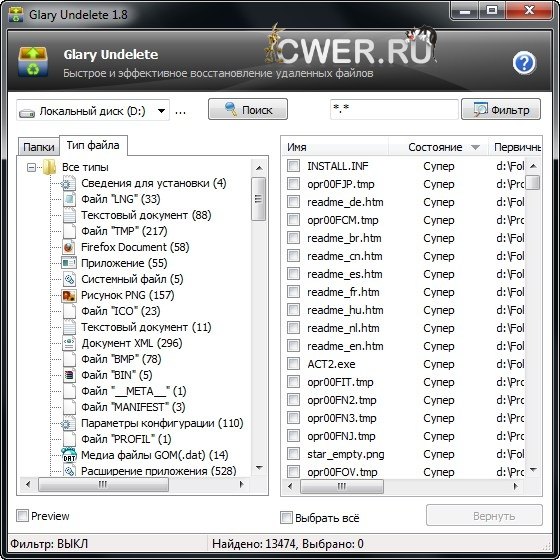This screenshot has height=560, width=560.
Task: Check the box for opr00FOV.tmp
Action: [x=294, y=471]
